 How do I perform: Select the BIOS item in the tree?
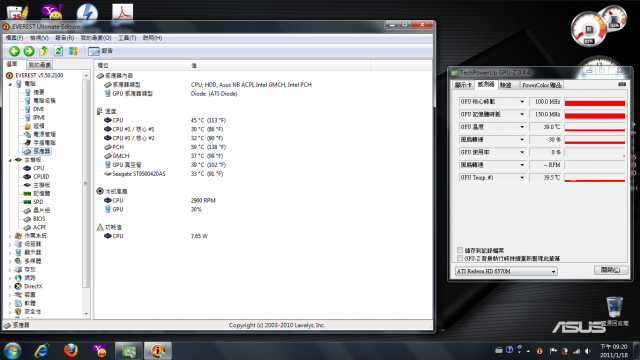pos(39,219)
